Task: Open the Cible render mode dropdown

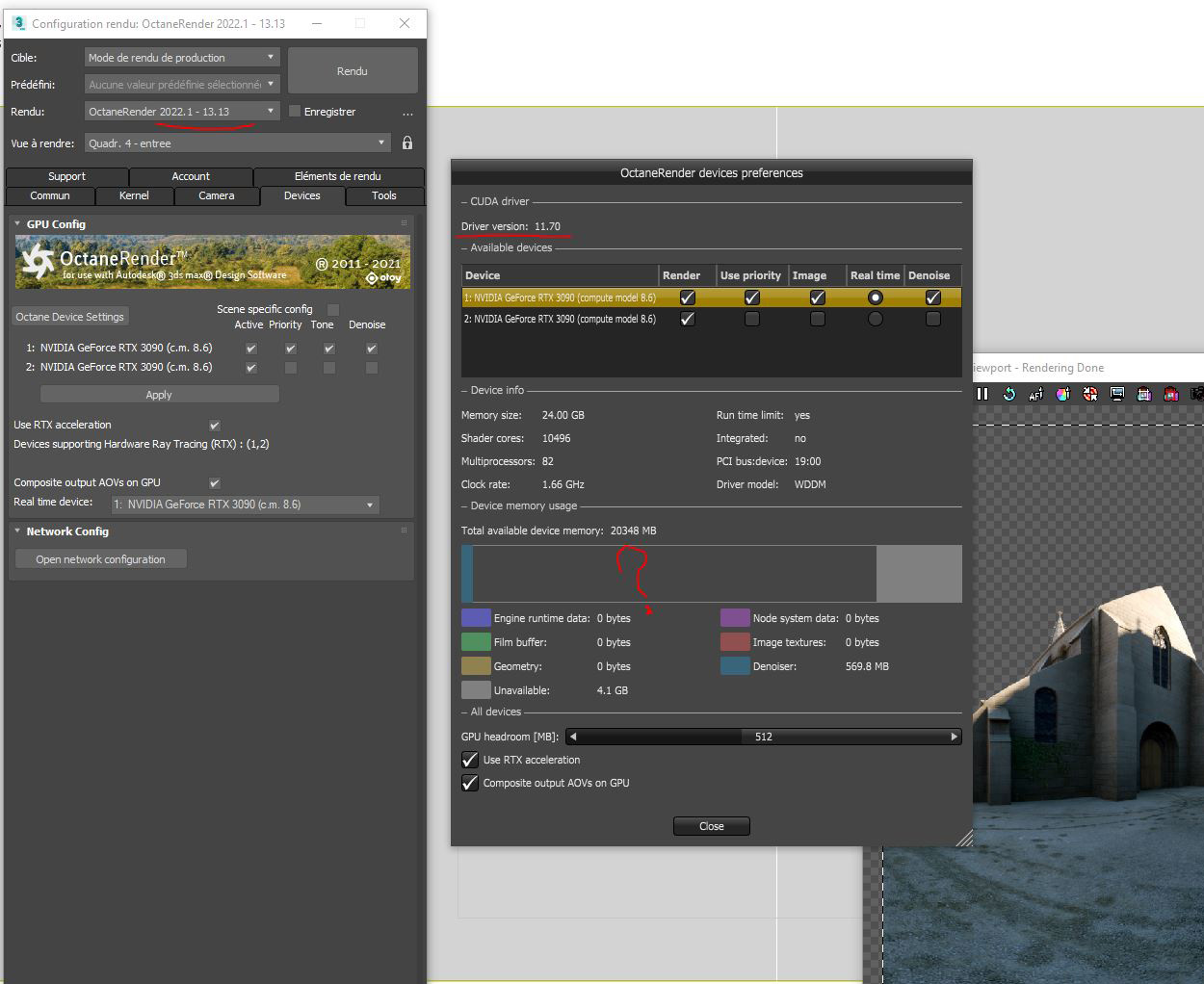Action: click(x=182, y=58)
